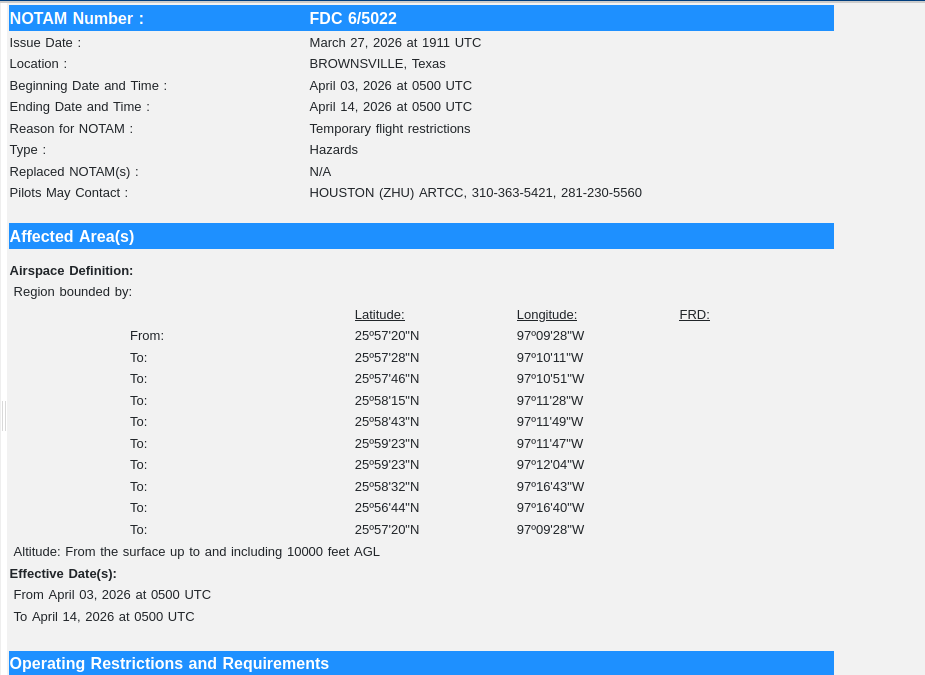
Task: Click the From row label in coordinates table
Action: (147, 336)
